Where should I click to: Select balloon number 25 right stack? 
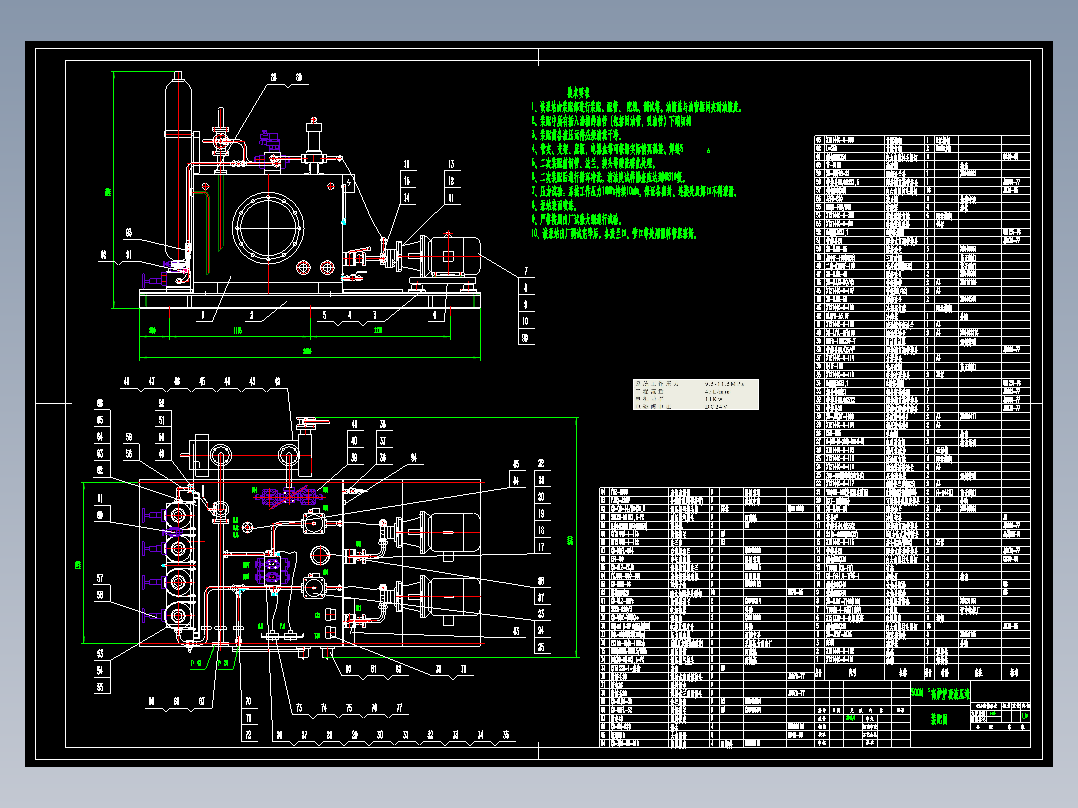click(x=542, y=646)
